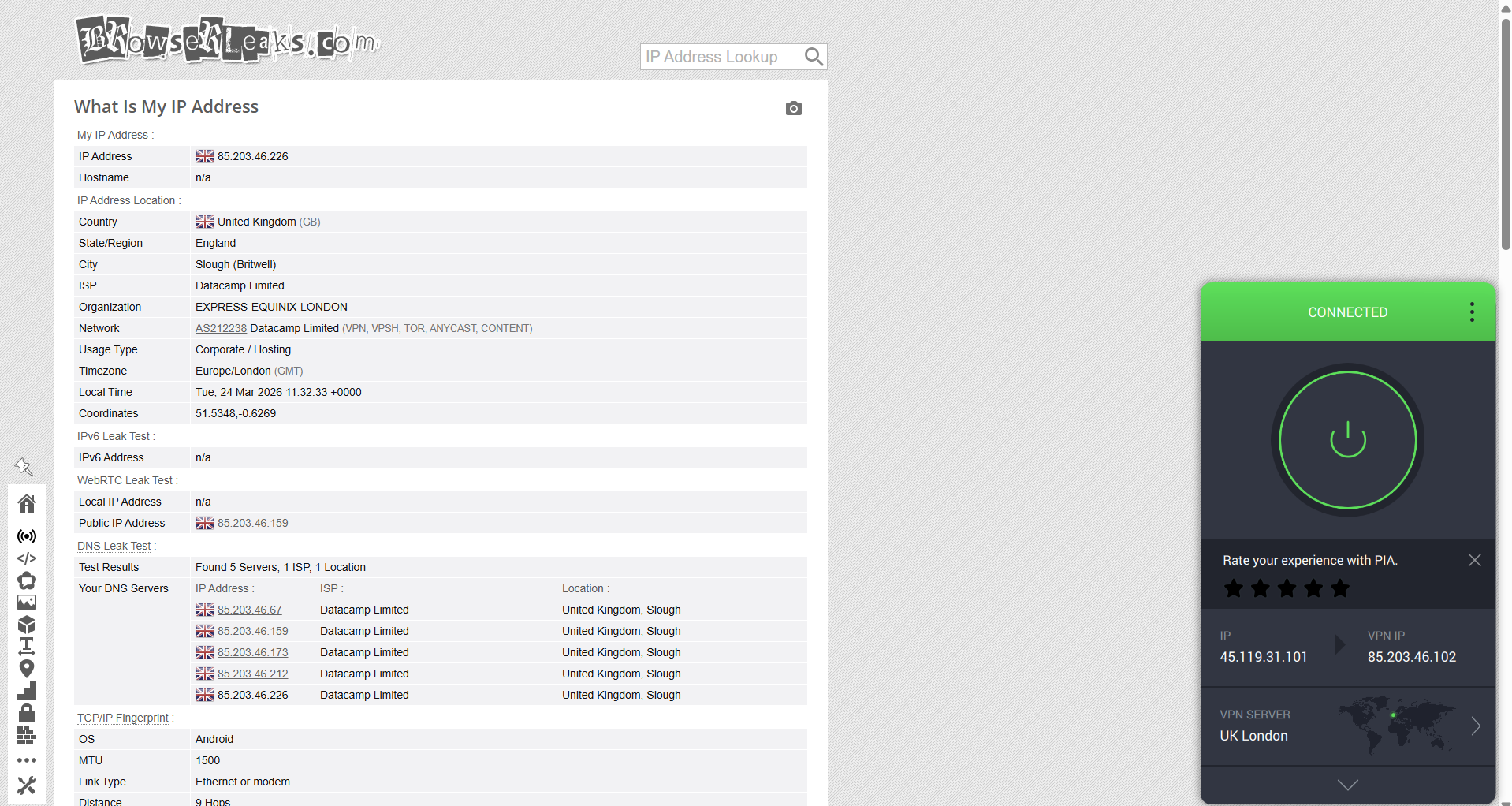Select the WebRTC leak test sidebar icon
Screen dimensions: 1512x806
point(26,536)
